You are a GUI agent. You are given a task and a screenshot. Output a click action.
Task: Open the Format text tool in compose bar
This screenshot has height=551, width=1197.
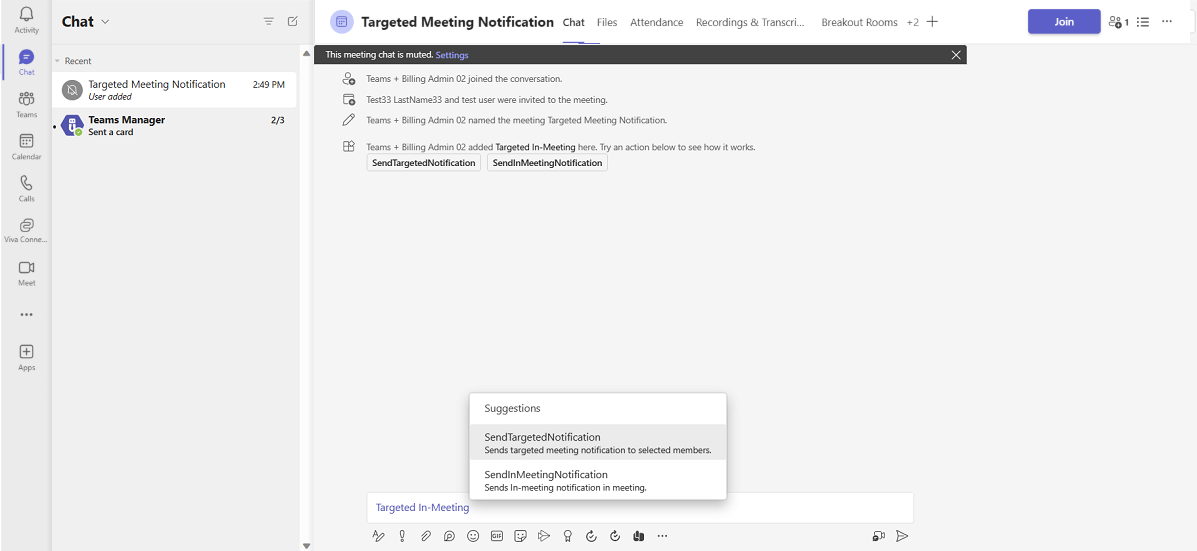[378, 536]
